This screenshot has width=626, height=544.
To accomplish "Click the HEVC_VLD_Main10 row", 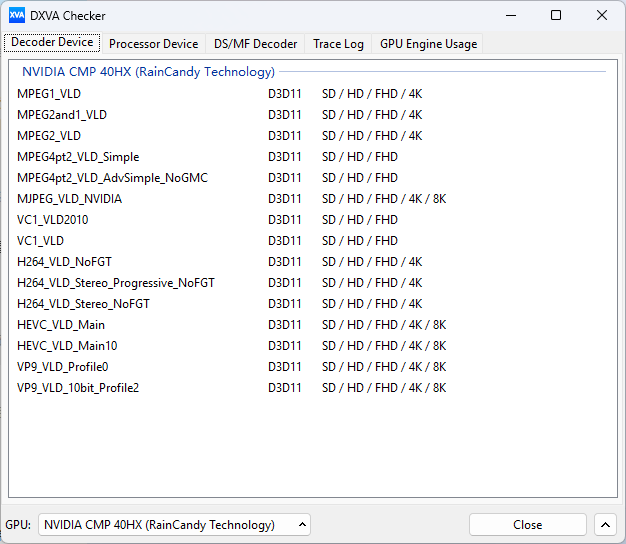I will point(67,346).
